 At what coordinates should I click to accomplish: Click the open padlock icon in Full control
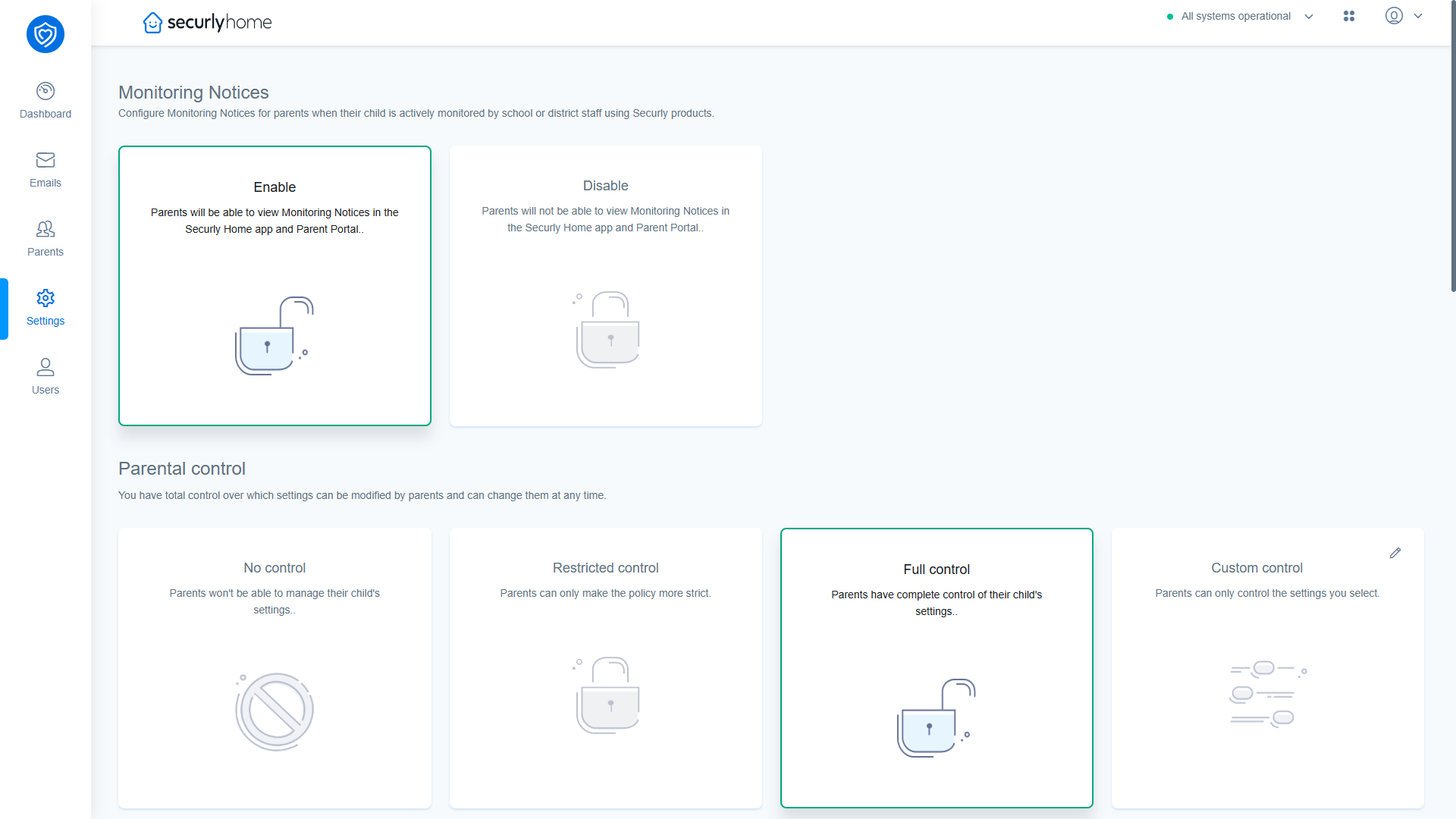coord(937,717)
